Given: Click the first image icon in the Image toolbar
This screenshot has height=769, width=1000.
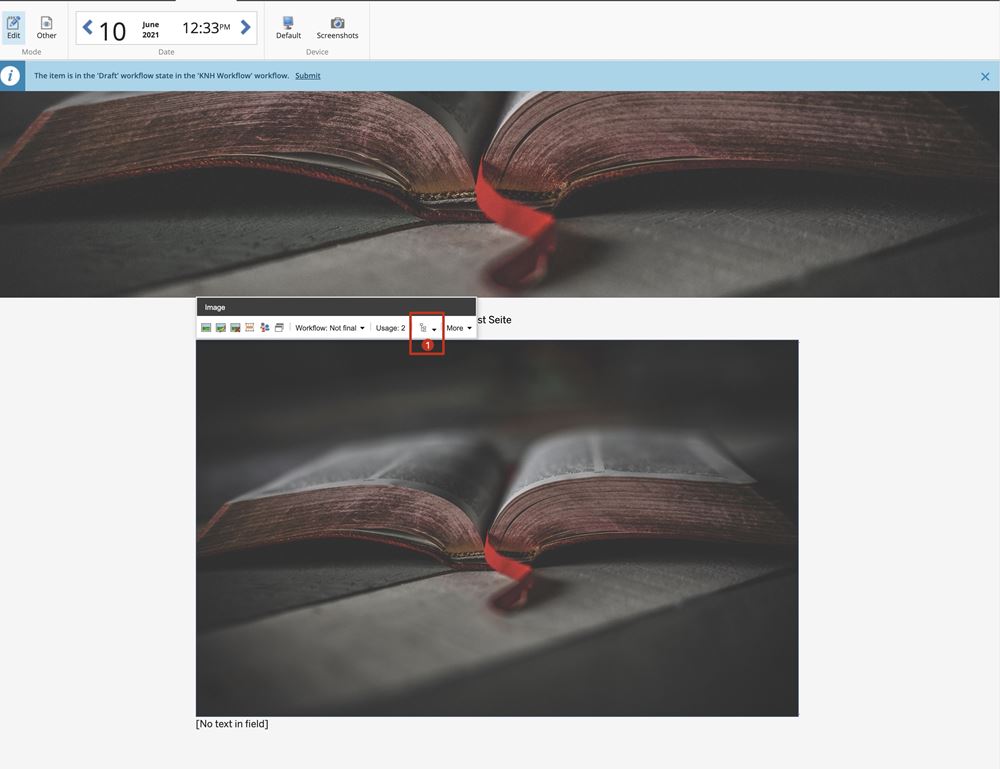Looking at the screenshot, I should tap(206, 328).
